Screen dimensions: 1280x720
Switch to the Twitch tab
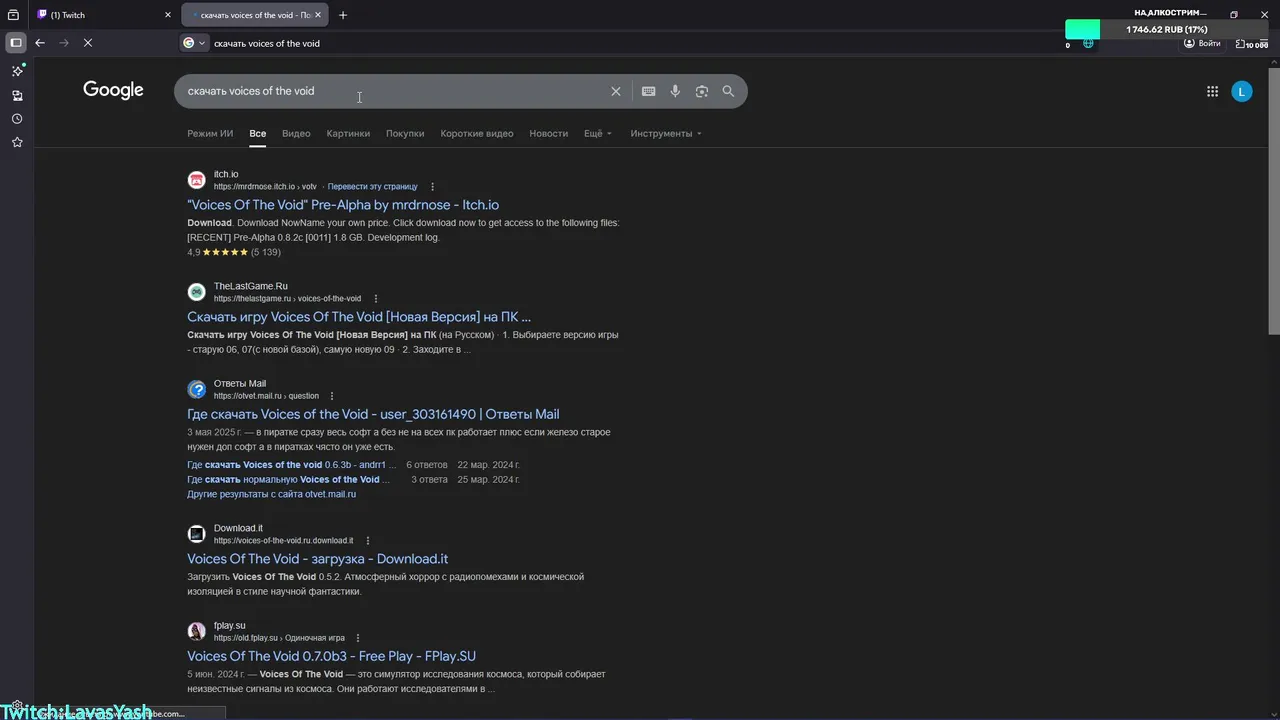pyautogui.click(x=105, y=15)
